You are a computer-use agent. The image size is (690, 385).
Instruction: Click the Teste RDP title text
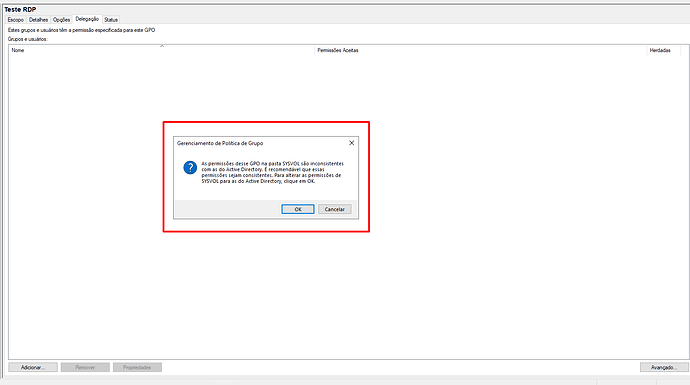click(x=20, y=9)
